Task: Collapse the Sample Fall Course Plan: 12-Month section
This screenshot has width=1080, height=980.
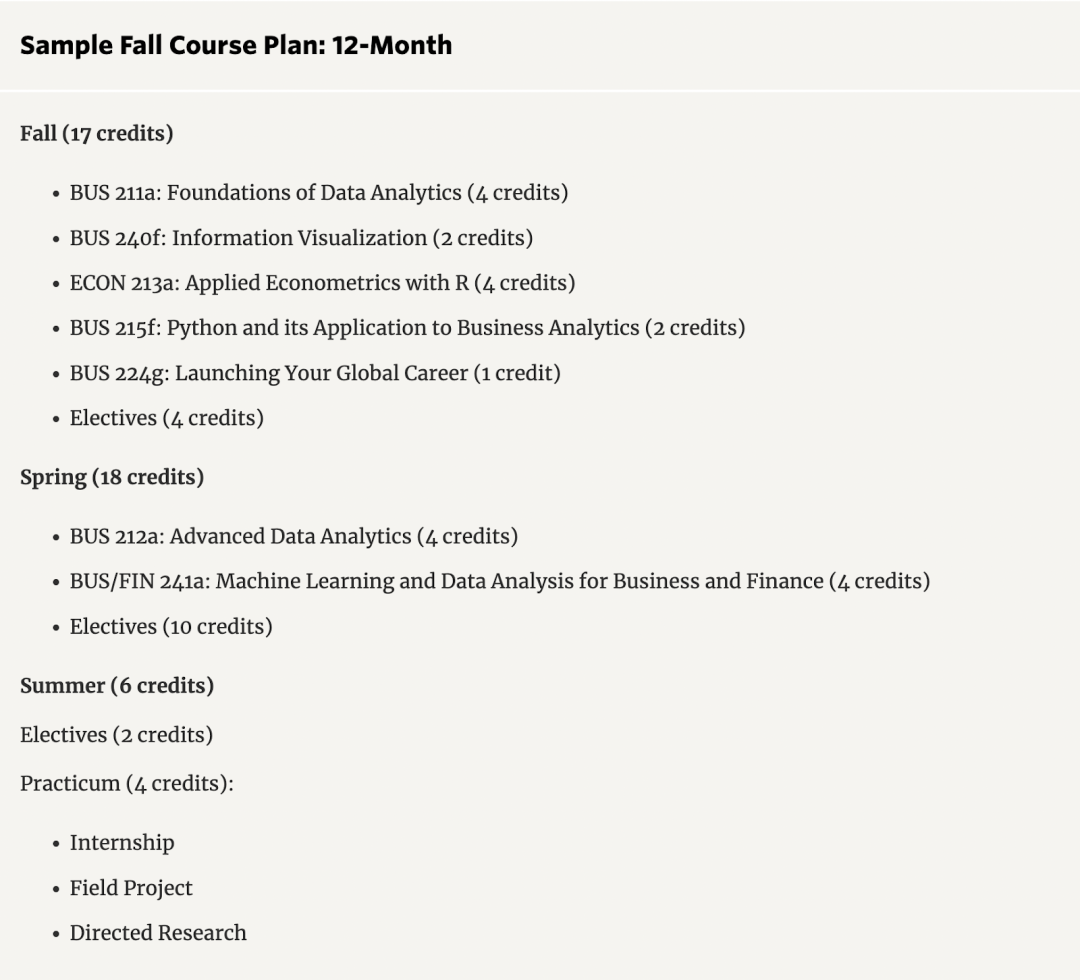Action: 236,45
